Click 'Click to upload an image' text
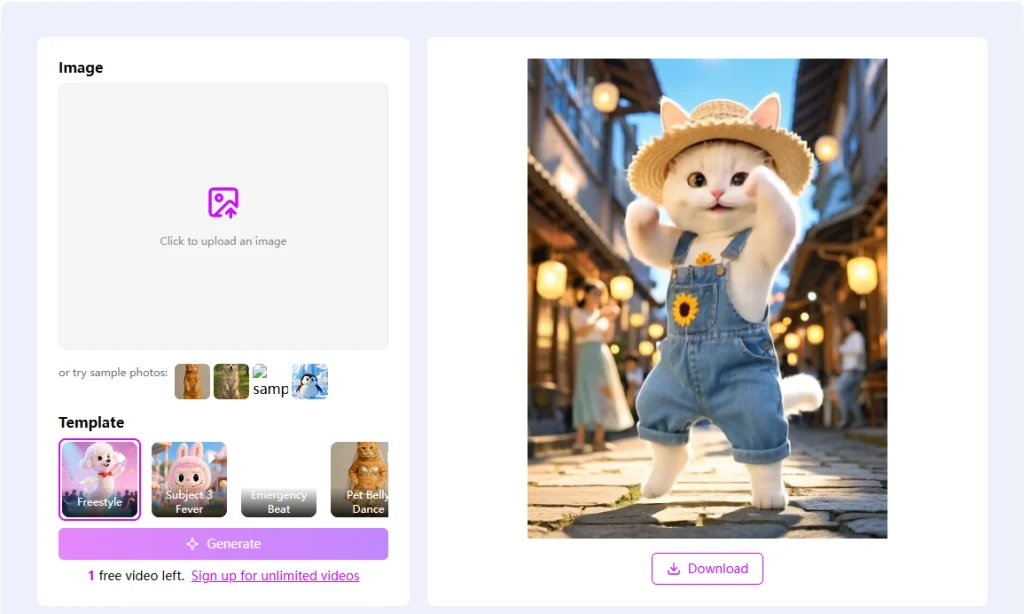 coord(223,241)
